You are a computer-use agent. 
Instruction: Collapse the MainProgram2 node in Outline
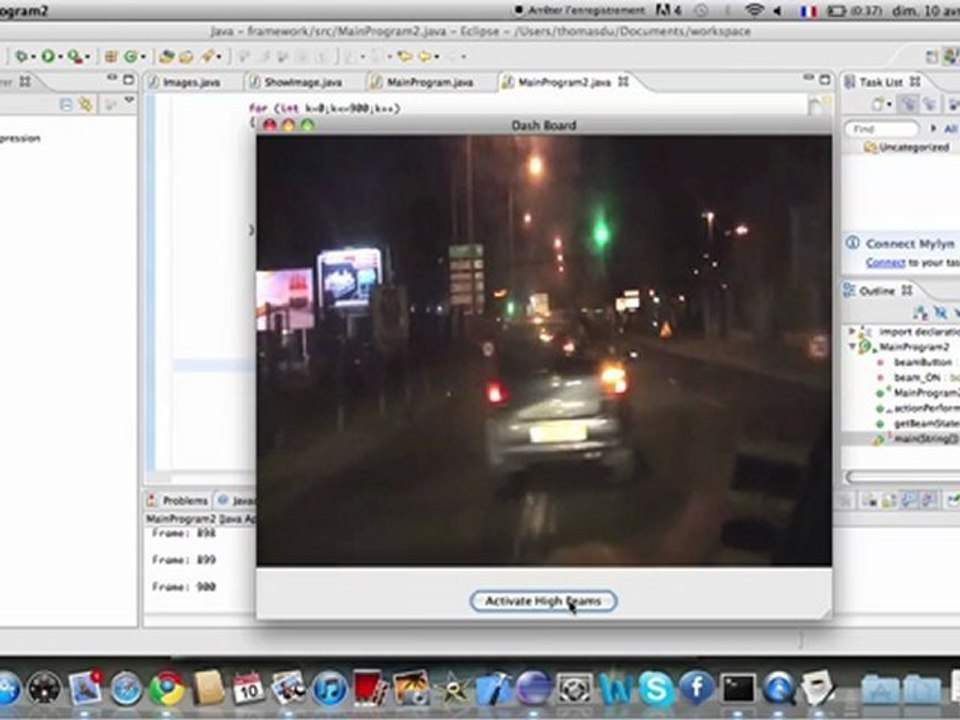point(852,347)
